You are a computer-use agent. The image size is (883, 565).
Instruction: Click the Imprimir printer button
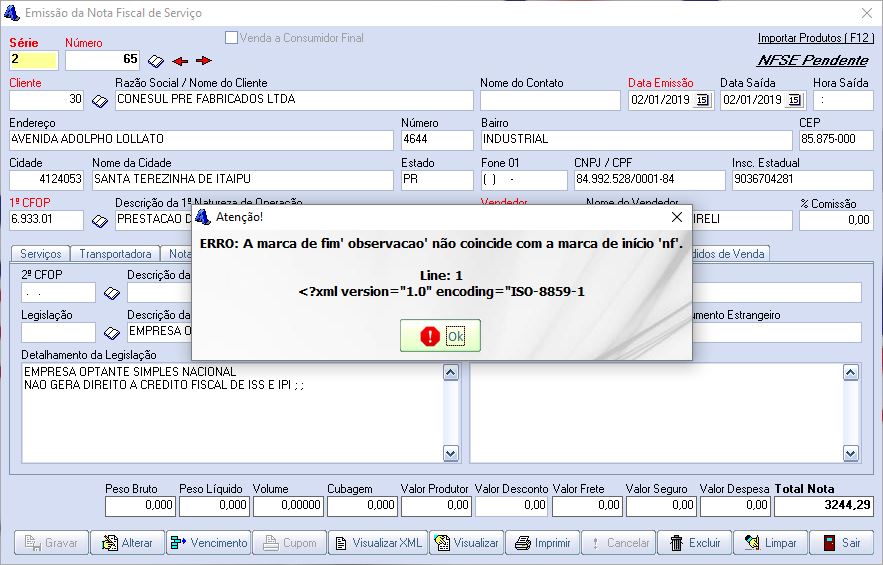[x=543, y=543]
